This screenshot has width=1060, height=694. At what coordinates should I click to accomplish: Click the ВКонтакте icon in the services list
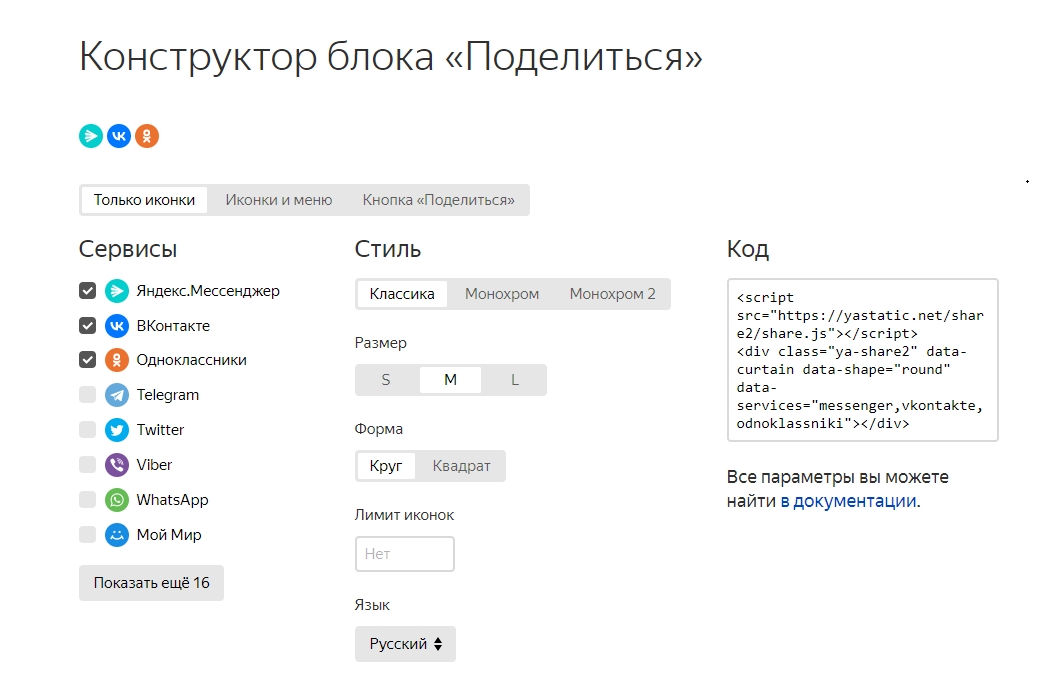tap(117, 326)
